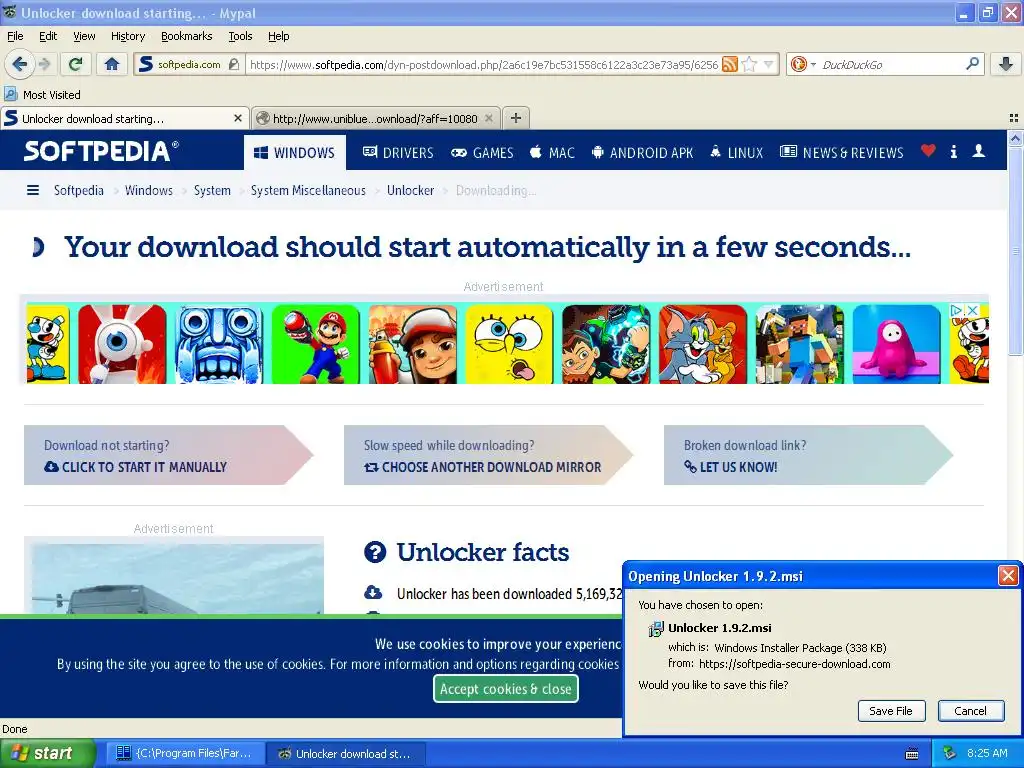1024x768 pixels.
Task: Cancel the Unlocker download dialog
Action: 970,711
